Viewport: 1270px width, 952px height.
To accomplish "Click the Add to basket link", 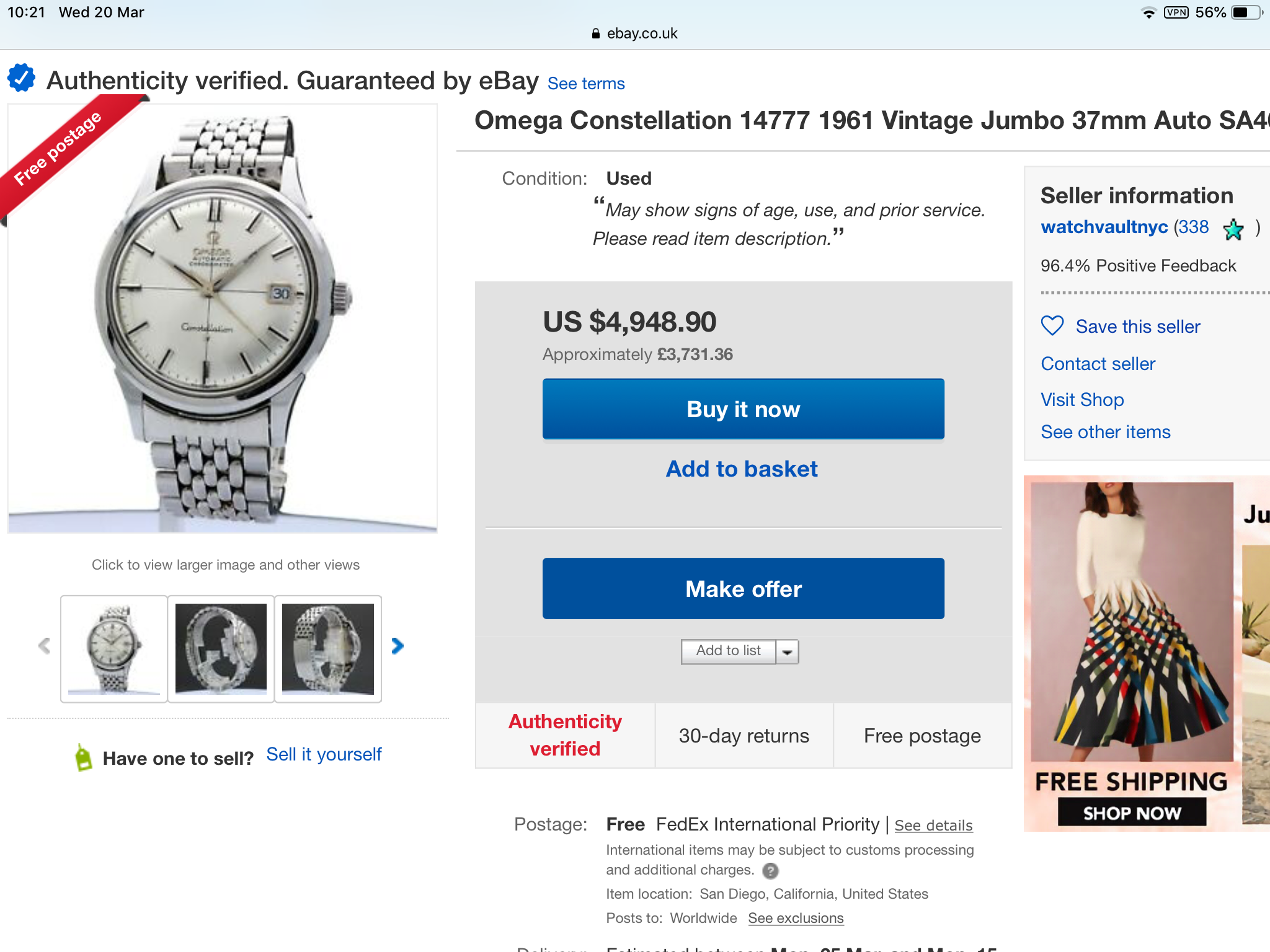I will pos(742,469).
